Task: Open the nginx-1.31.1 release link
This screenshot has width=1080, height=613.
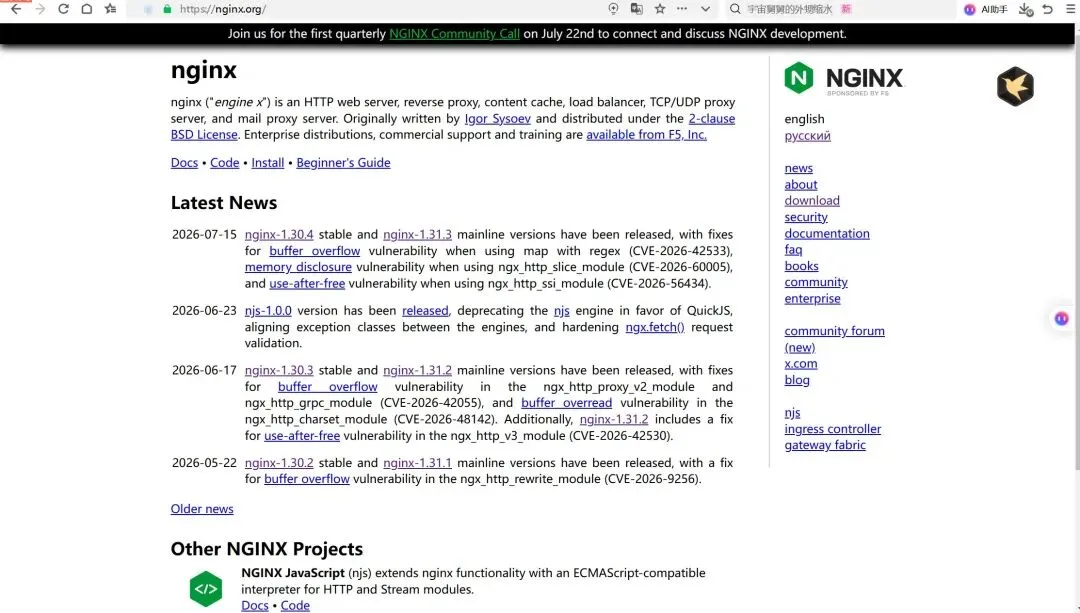Action: click(417, 463)
